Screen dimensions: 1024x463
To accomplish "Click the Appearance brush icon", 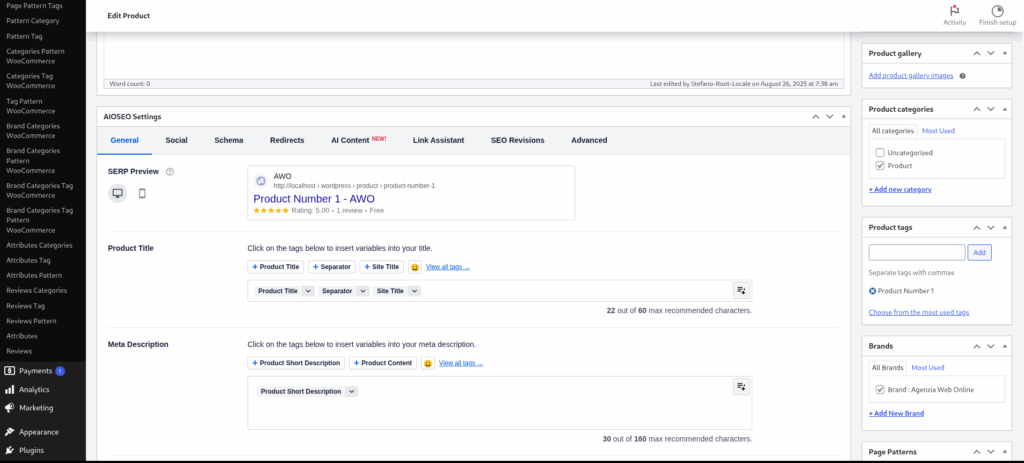I will [x=9, y=432].
